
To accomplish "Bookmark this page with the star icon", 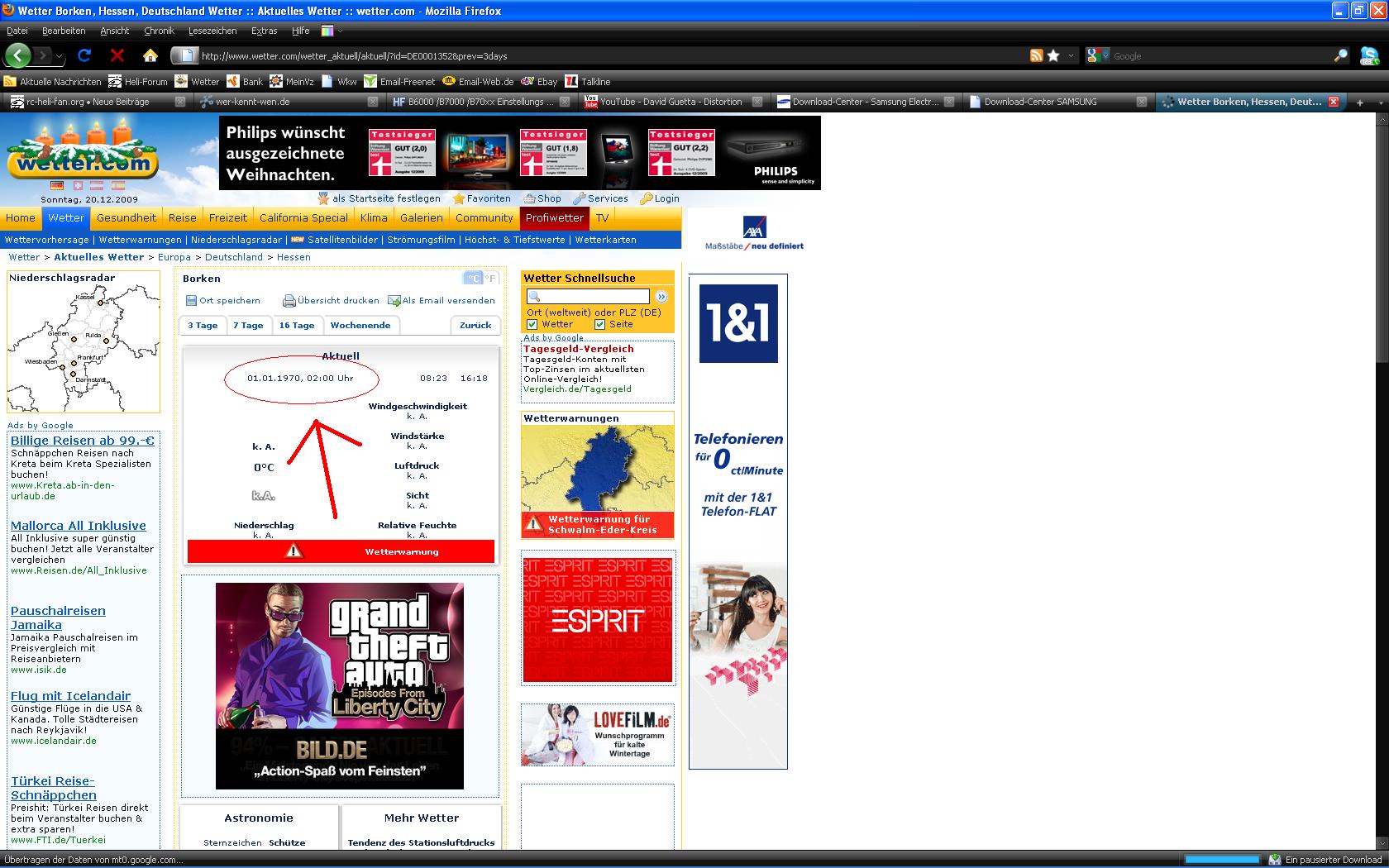I will [1053, 55].
